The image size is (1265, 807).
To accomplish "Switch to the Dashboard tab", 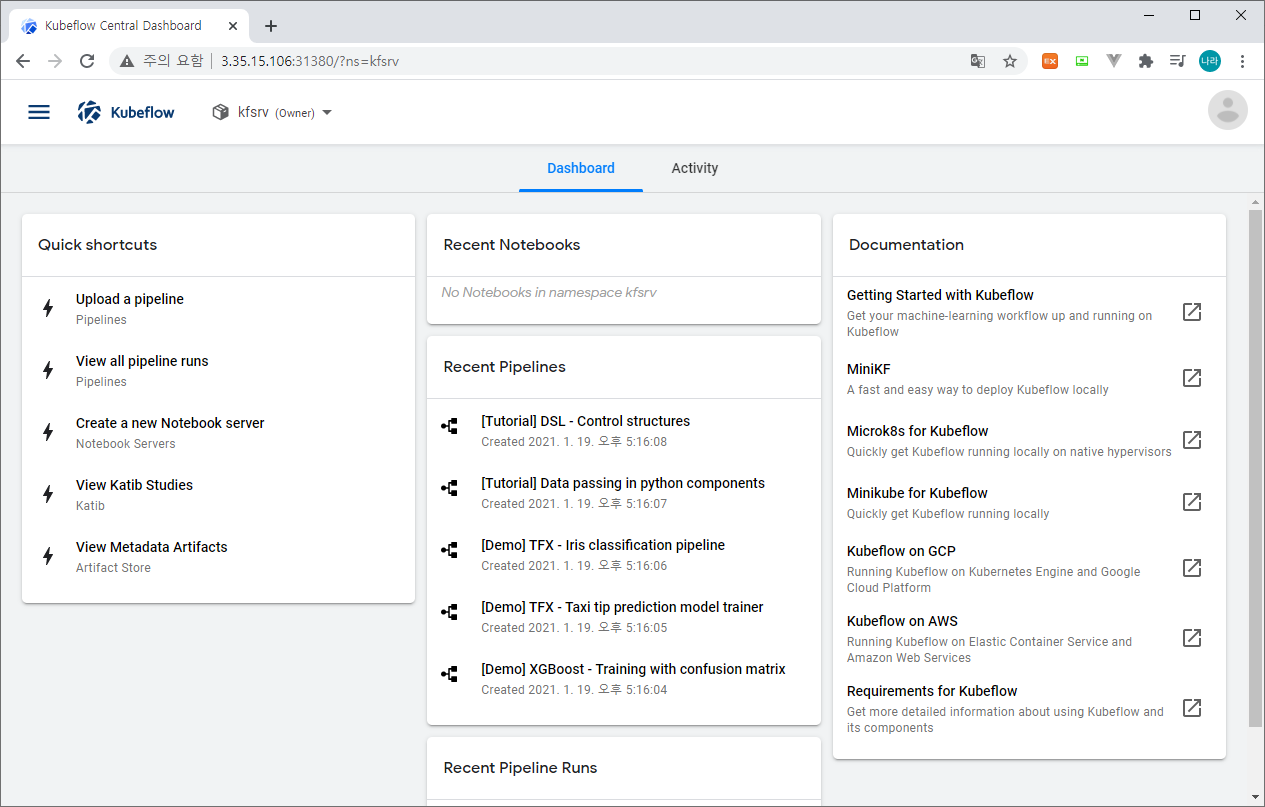I will pyautogui.click(x=581, y=168).
